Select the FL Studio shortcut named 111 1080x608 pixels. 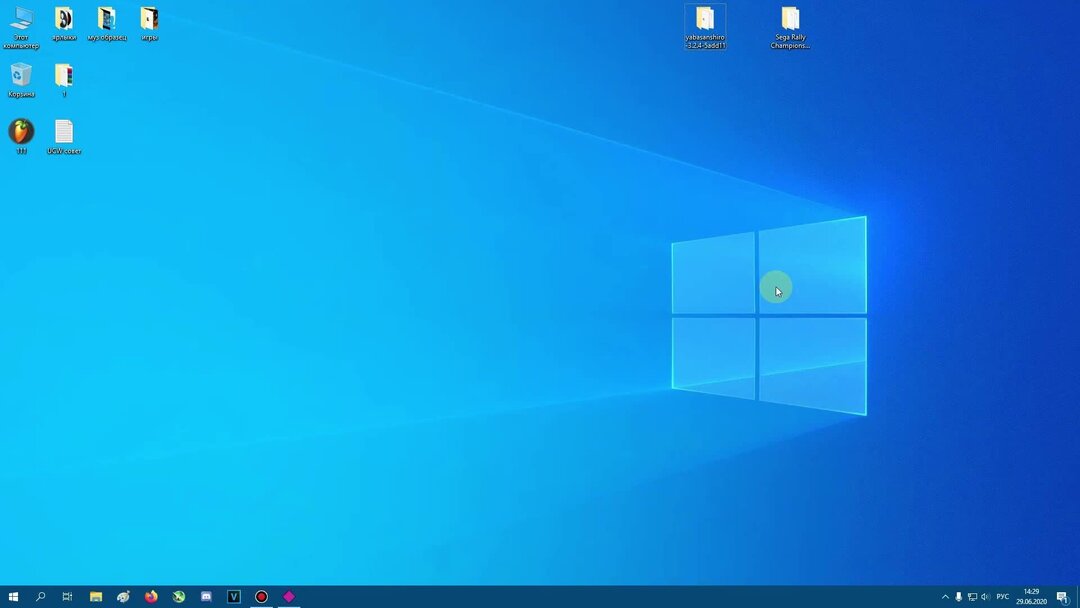click(x=21, y=136)
